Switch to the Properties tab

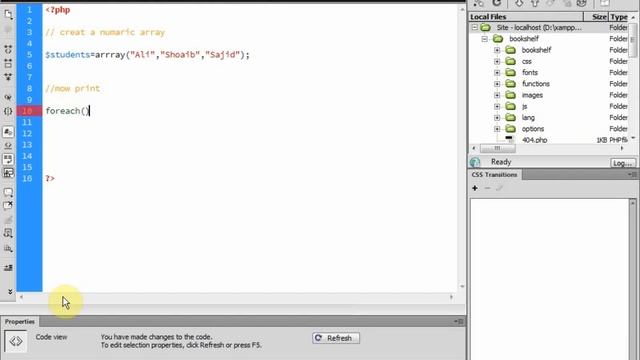tap(20, 322)
